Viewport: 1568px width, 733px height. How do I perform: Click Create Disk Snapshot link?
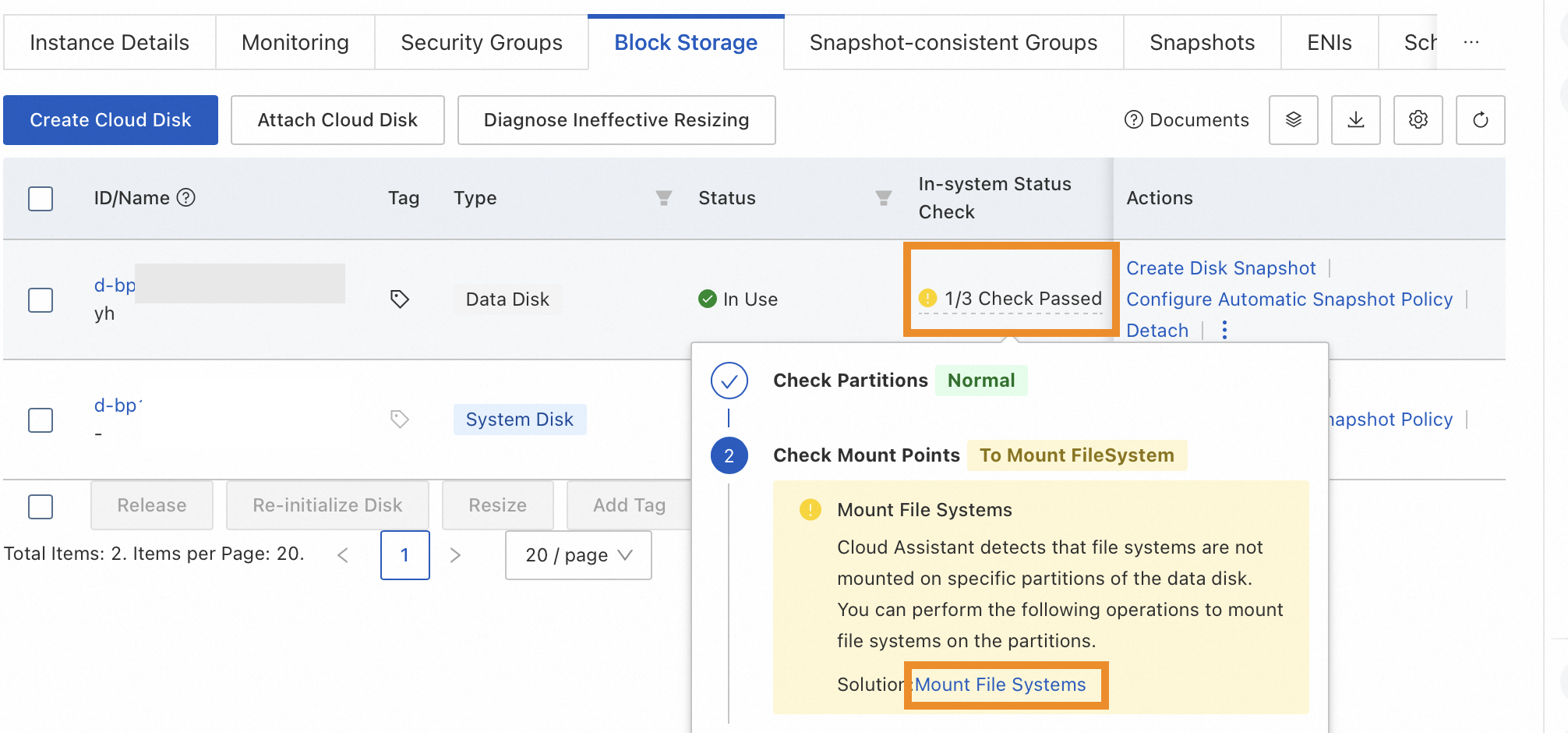(1221, 268)
